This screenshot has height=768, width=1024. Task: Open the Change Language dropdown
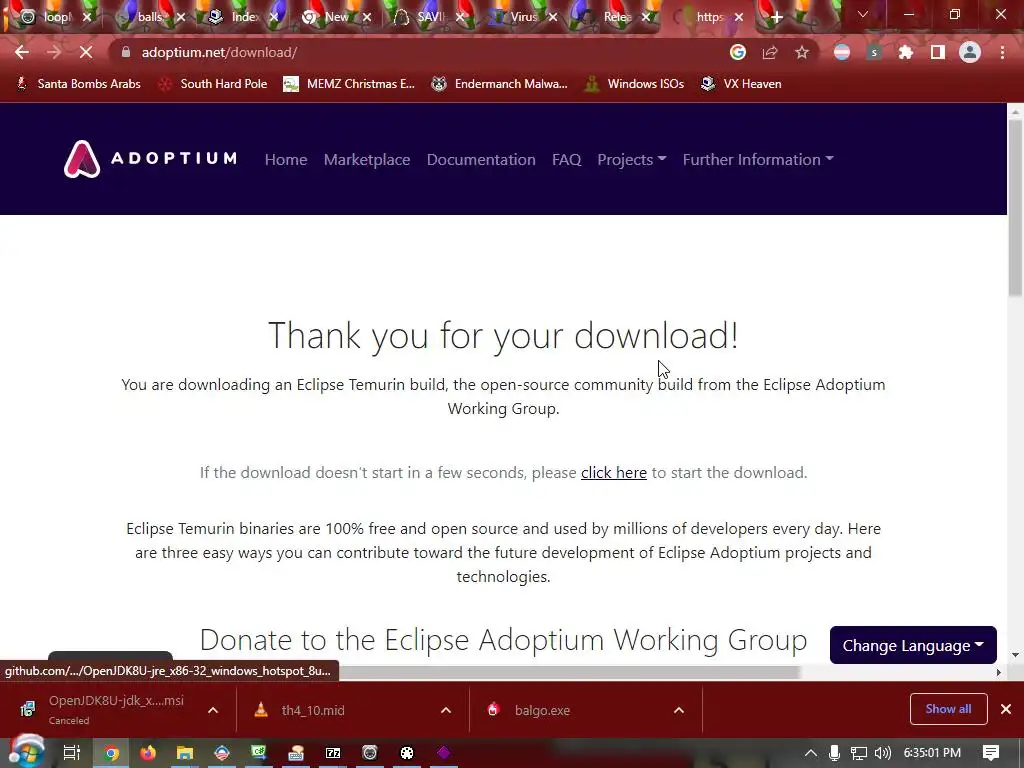coord(913,645)
